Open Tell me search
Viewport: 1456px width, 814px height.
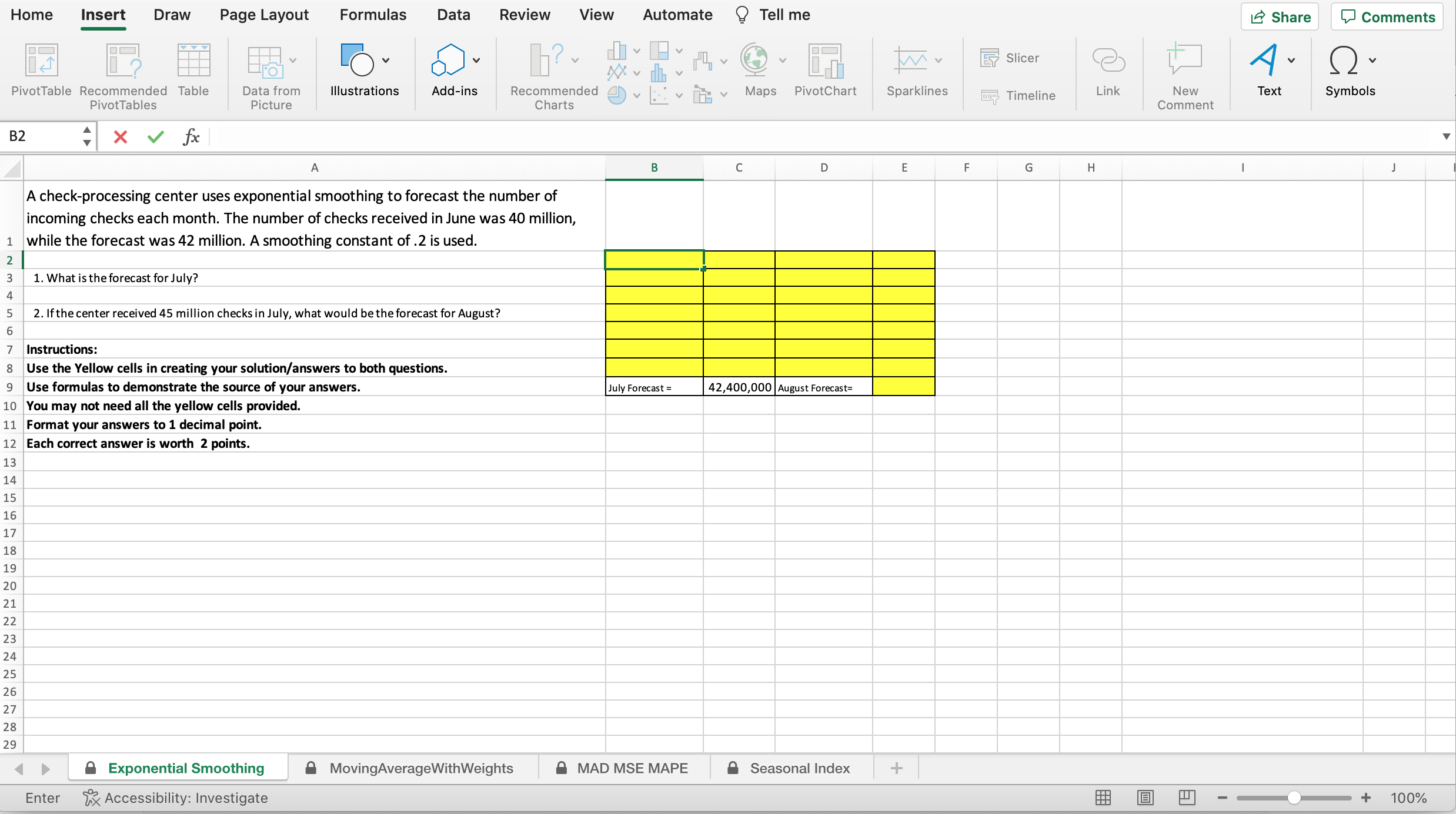tap(784, 15)
